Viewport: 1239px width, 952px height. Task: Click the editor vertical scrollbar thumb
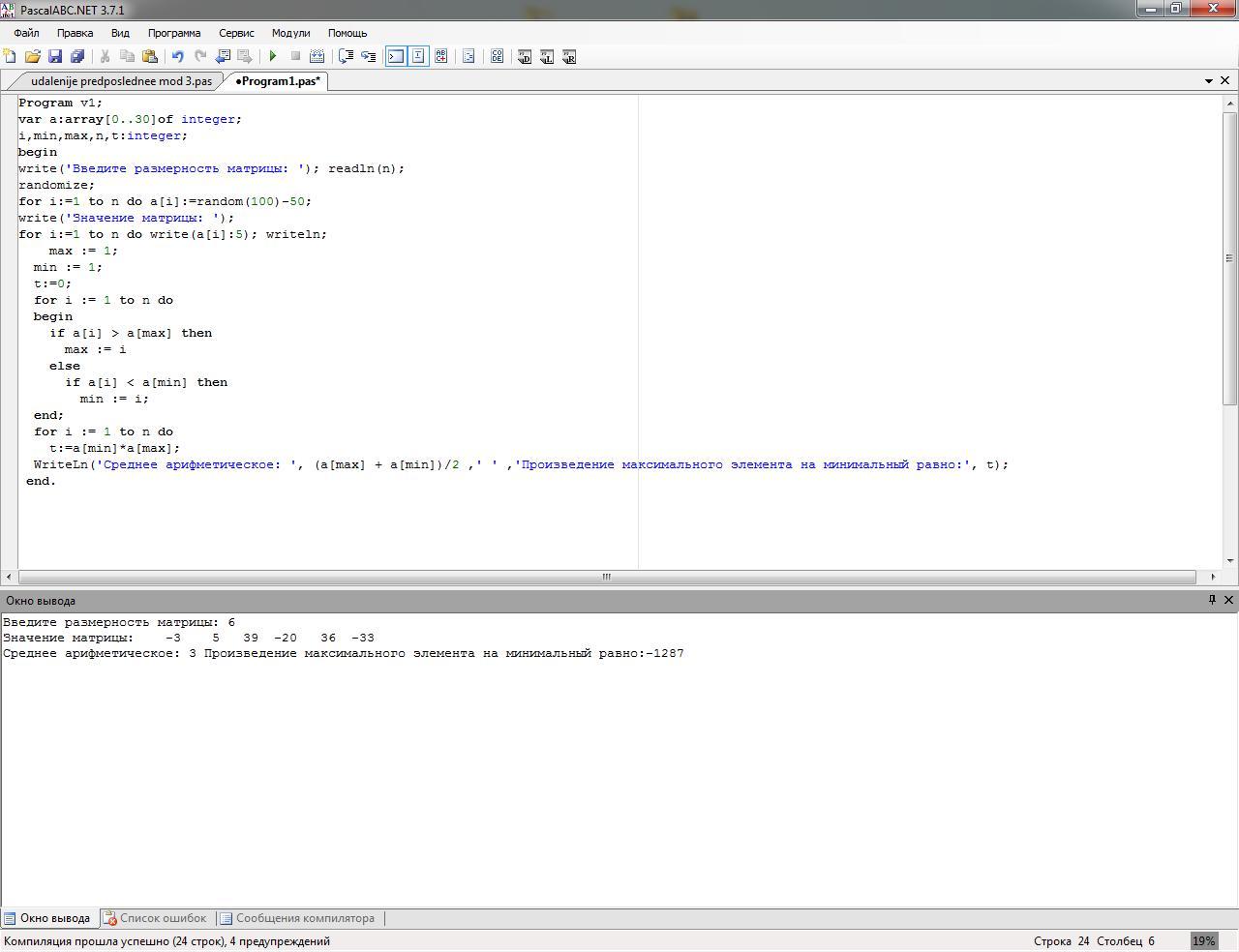(x=1229, y=258)
